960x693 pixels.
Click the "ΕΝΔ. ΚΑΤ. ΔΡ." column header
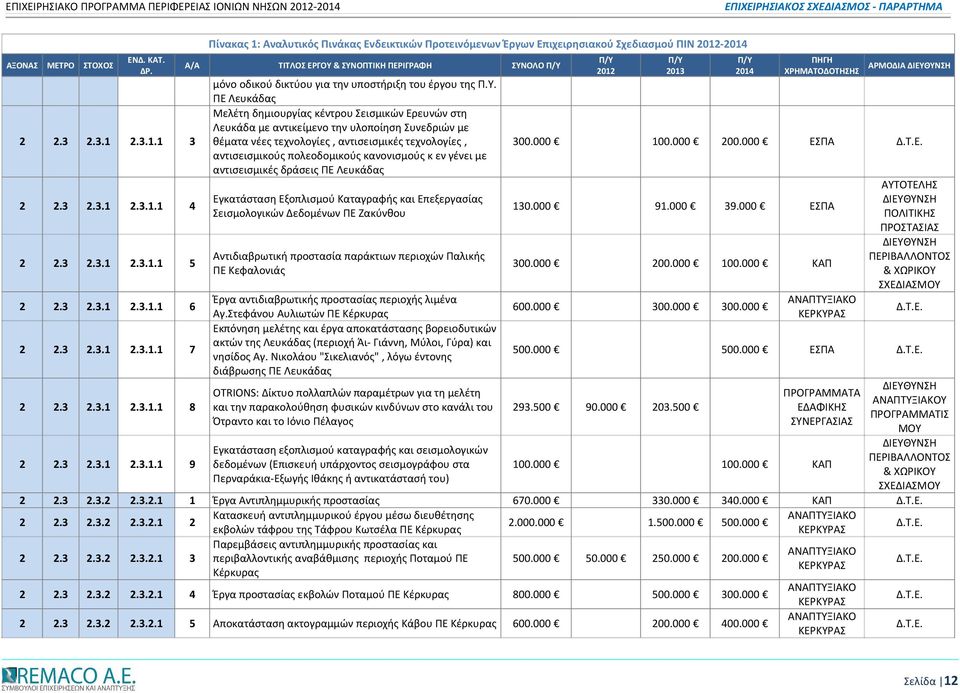[x=146, y=66]
